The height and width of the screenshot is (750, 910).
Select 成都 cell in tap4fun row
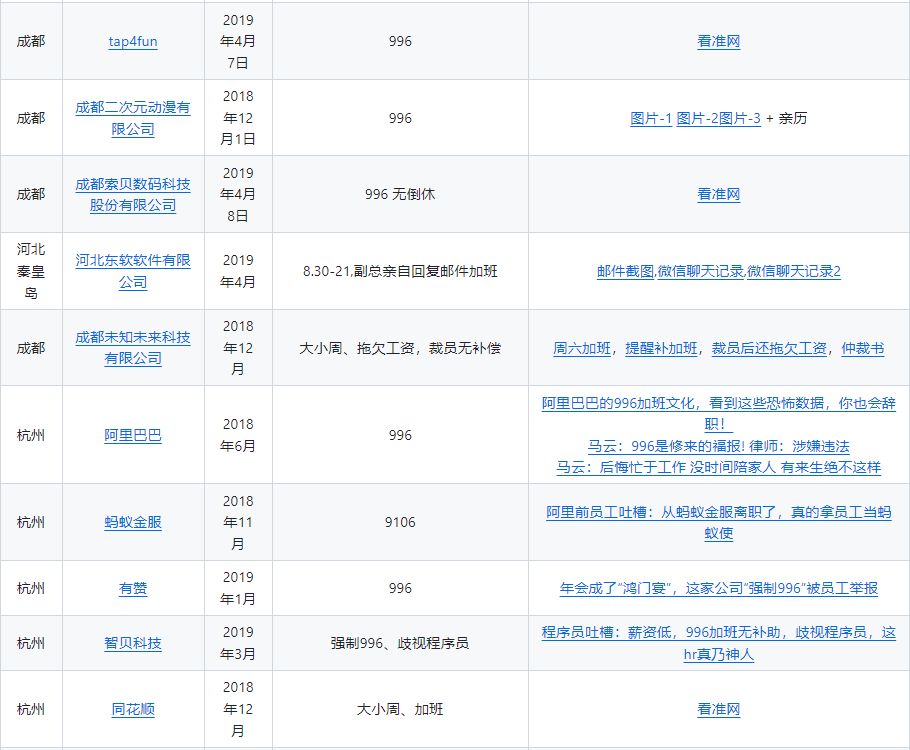click(31, 42)
